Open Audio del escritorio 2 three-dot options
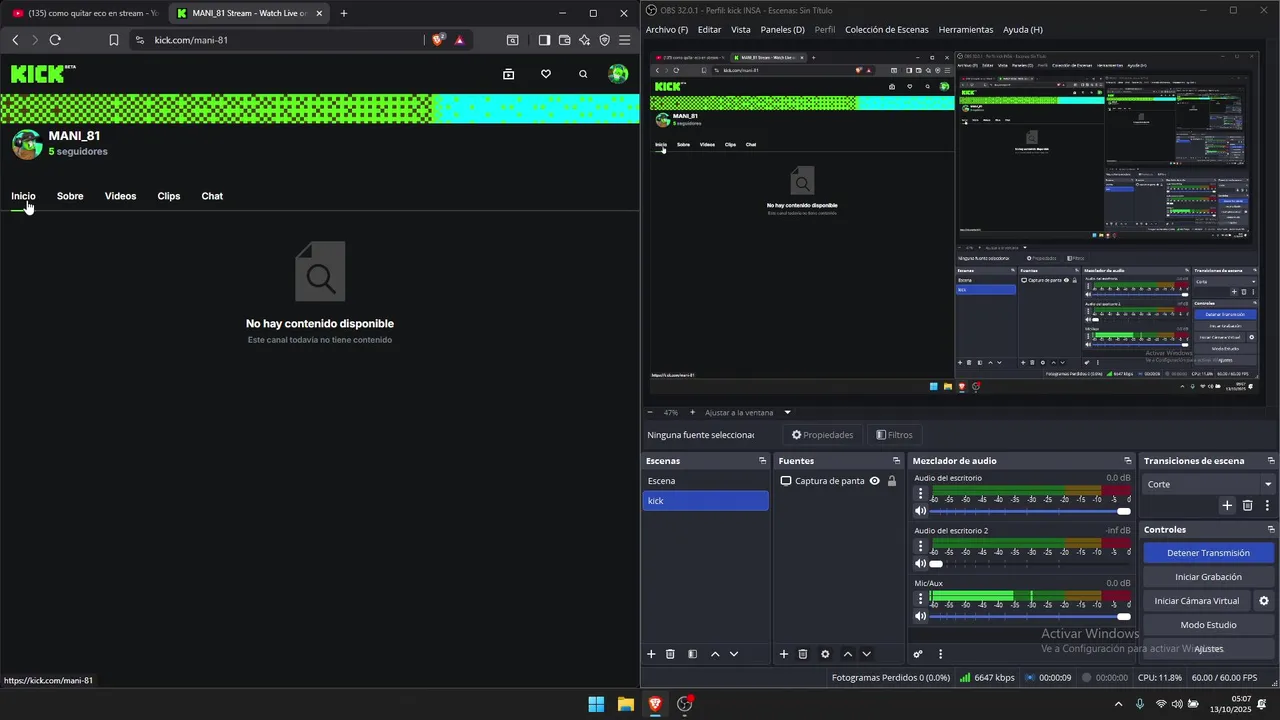1280x720 pixels. pyautogui.click(x=921, y=546)
